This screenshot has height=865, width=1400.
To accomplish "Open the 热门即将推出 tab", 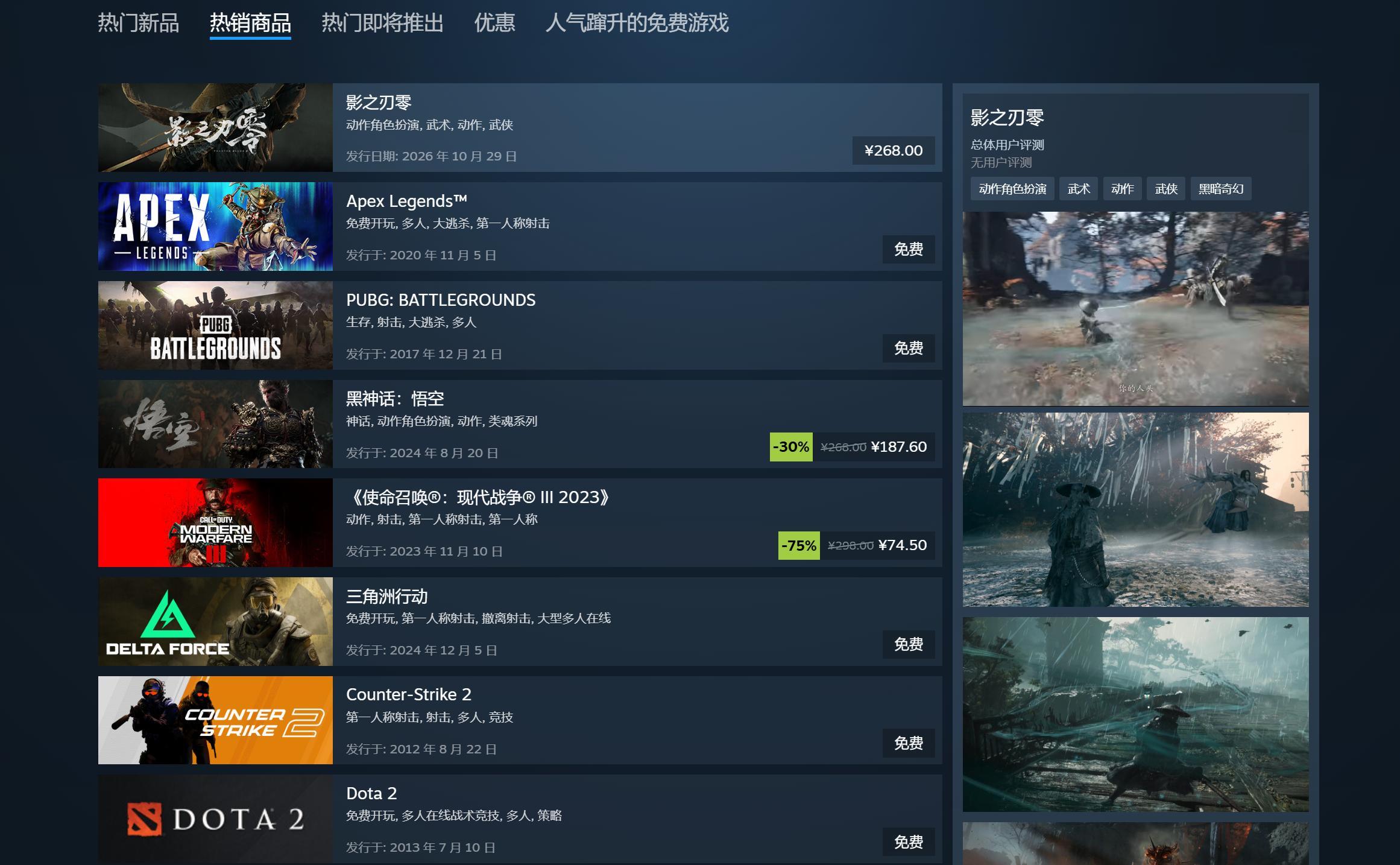I will (382, 23).
